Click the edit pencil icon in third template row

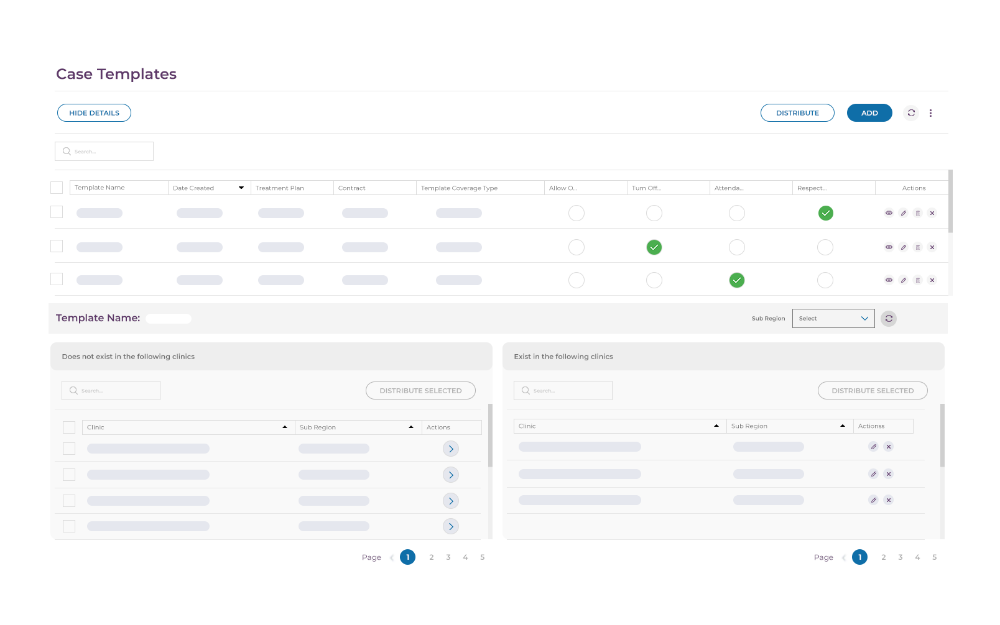coord(903,280)
